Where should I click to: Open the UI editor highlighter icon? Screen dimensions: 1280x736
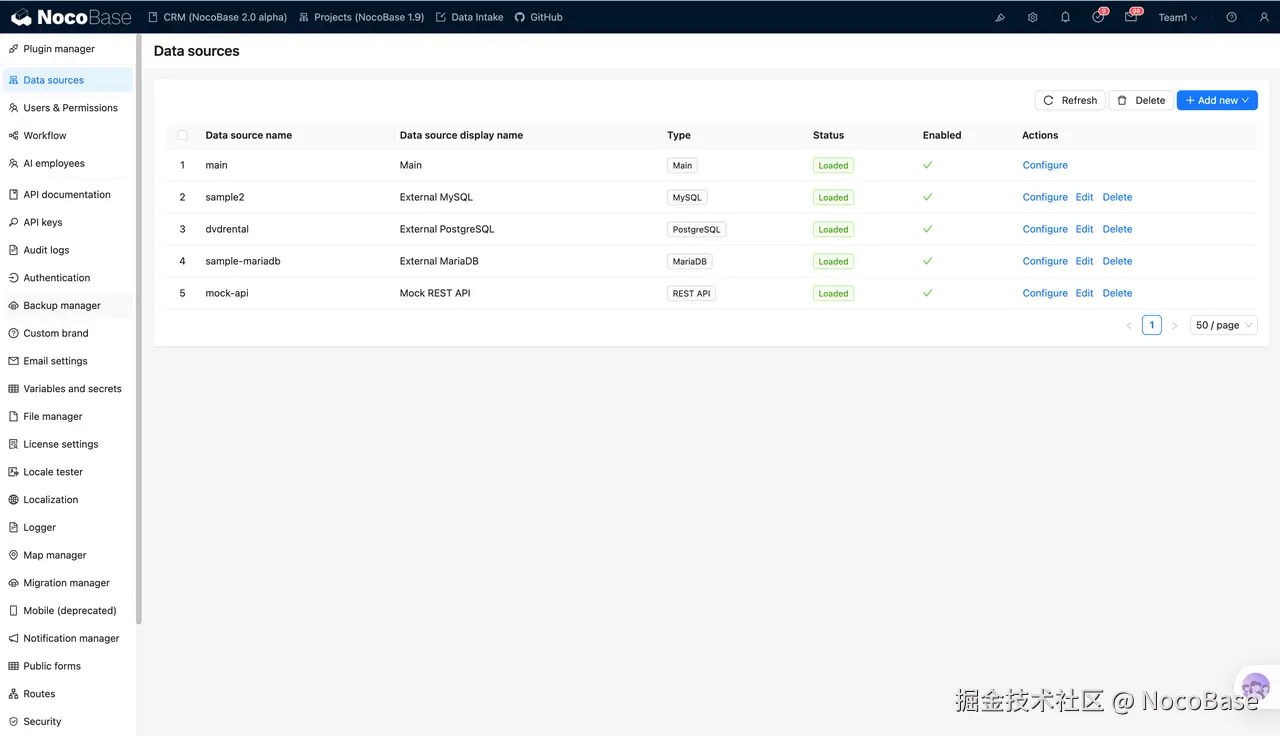(x=1000, y=17)
